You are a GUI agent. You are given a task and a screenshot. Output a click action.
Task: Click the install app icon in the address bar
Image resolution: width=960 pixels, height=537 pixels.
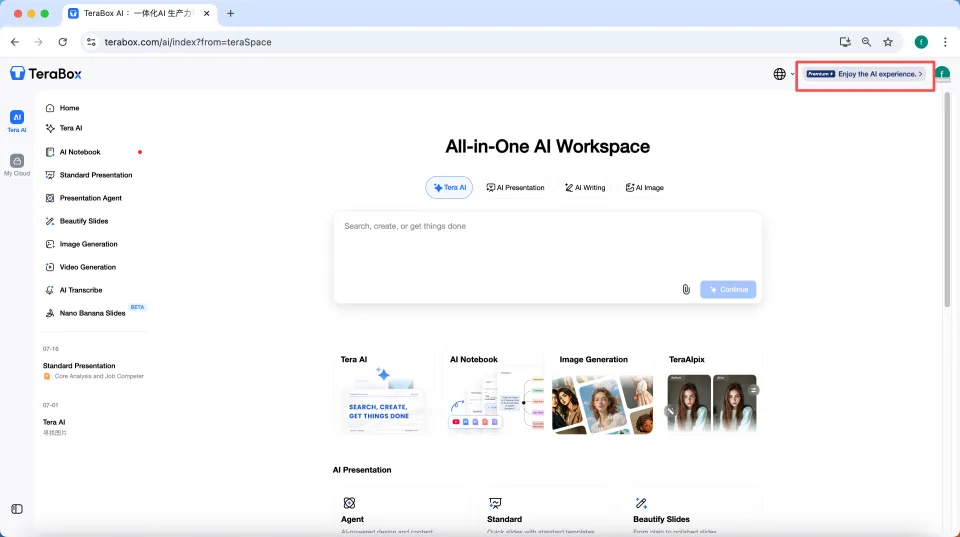click(x=845, y=42)
